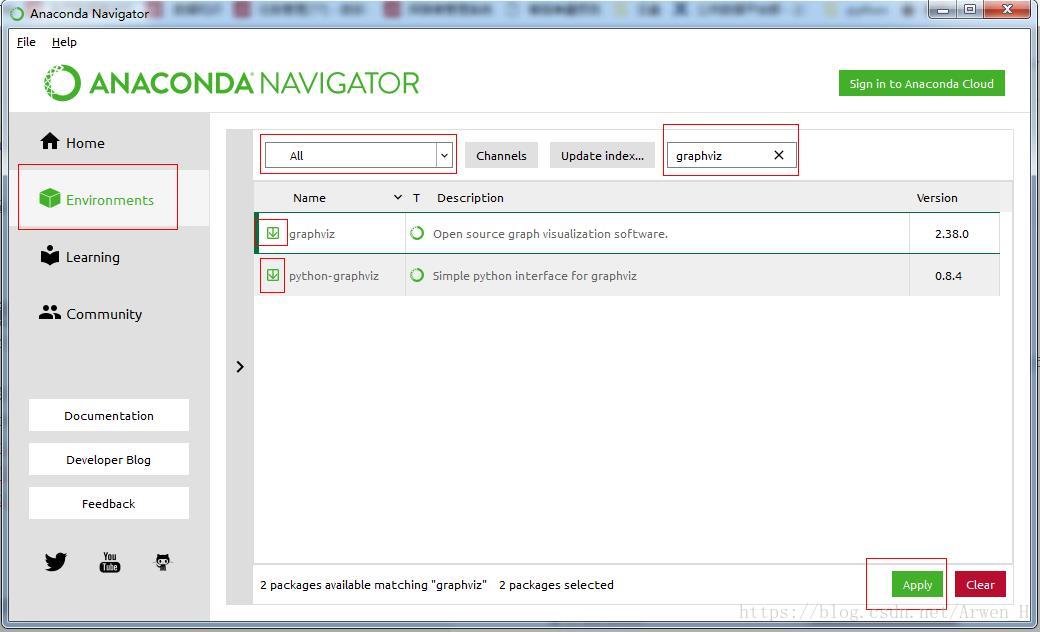
Task: Click the package filter dropdown arrow
Action: [444, 155]
